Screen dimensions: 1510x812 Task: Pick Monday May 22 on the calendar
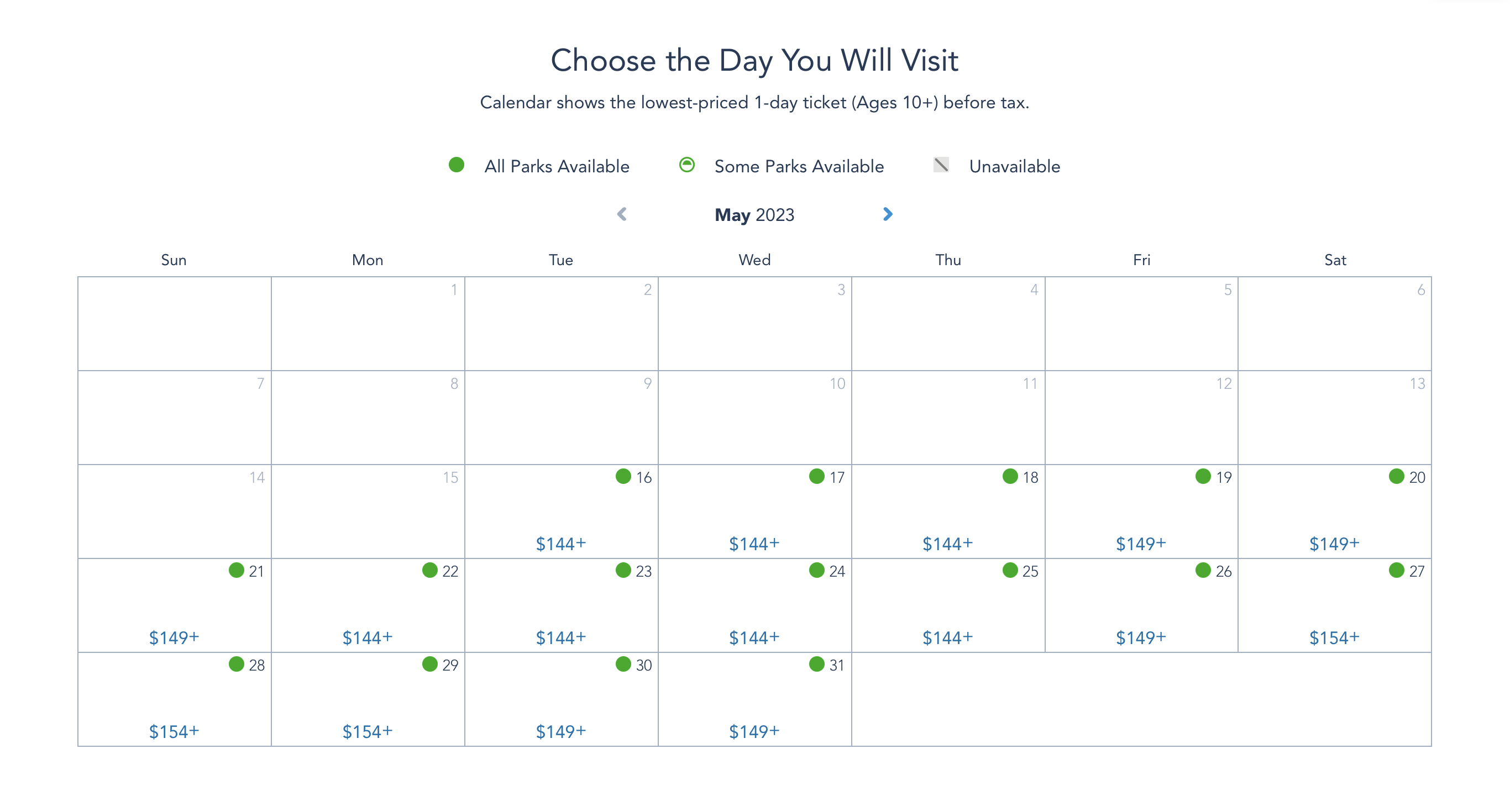pyautogui.click(x=368, y=605)
